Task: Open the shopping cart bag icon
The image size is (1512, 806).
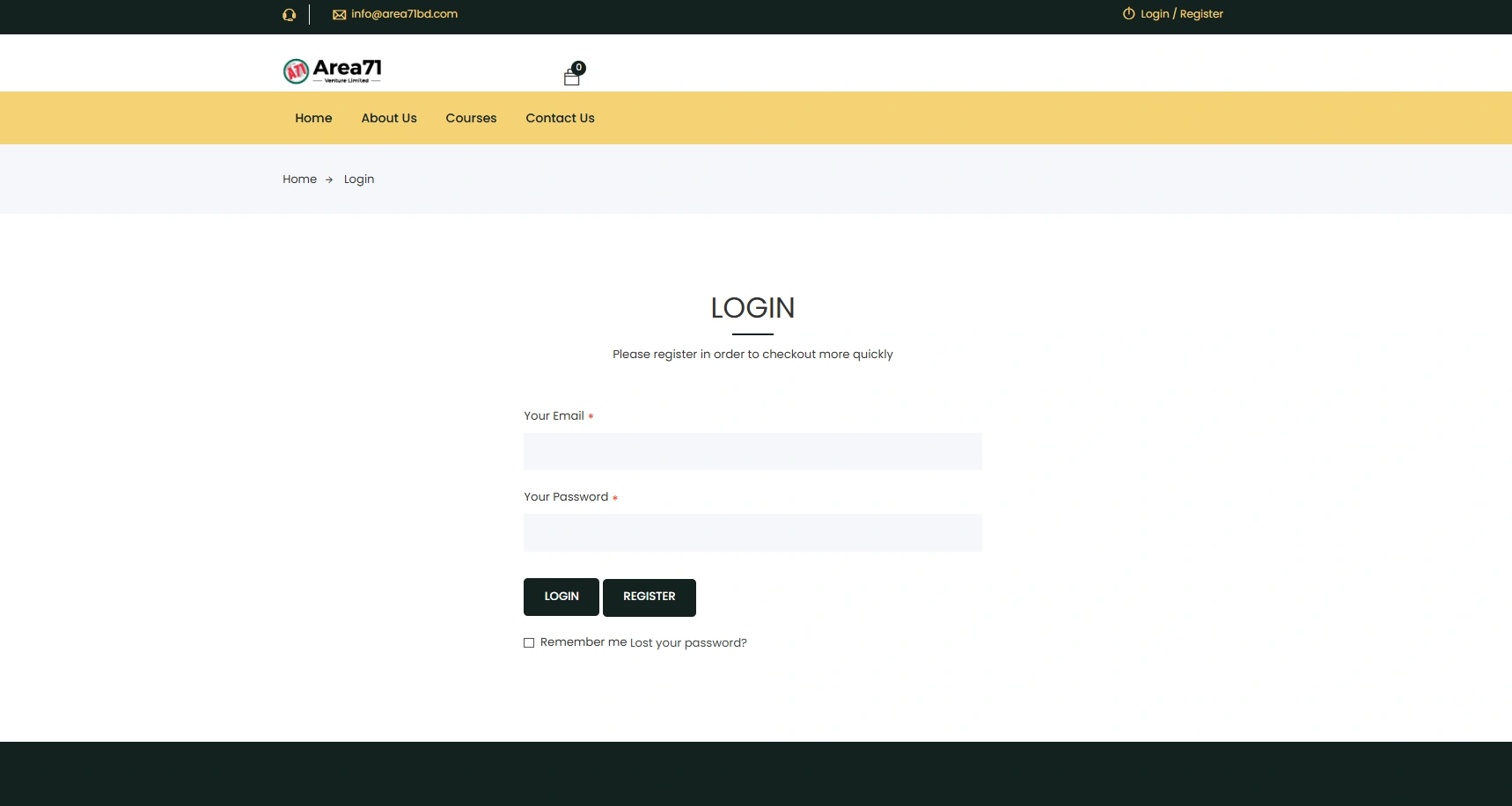Action: coord(572,77)
